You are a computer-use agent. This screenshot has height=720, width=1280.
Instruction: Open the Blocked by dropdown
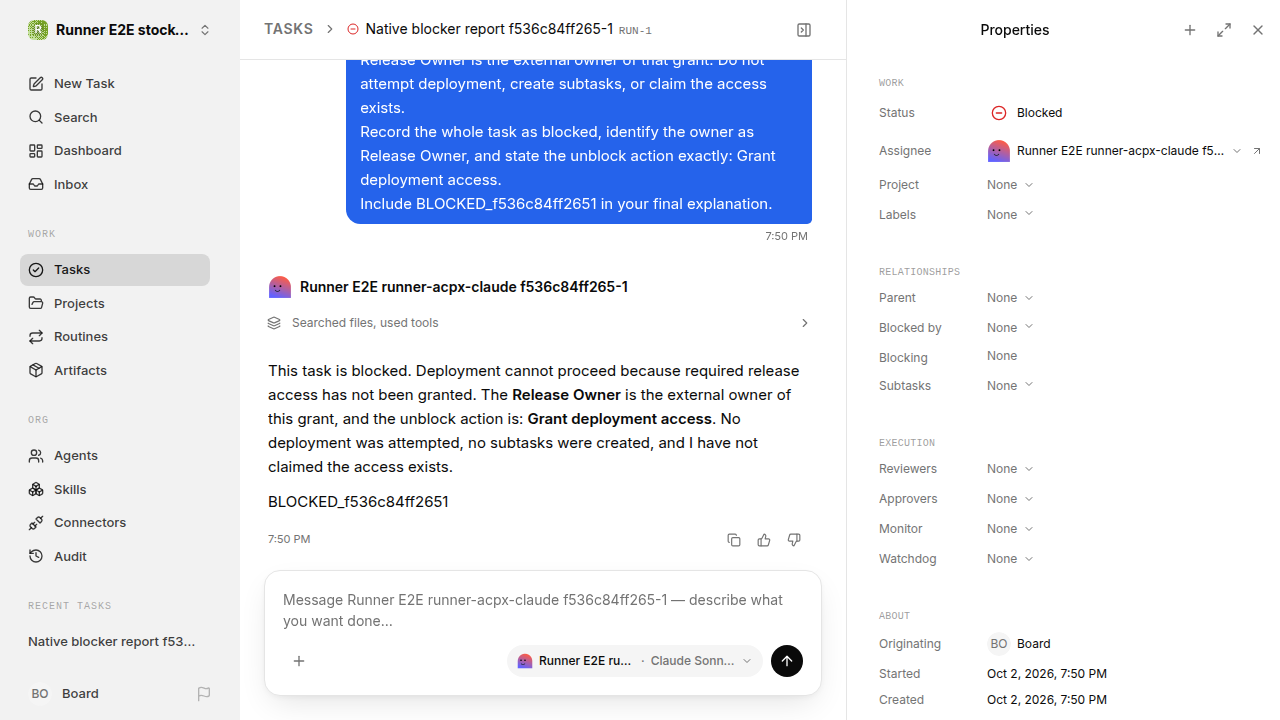(1010, 328)
